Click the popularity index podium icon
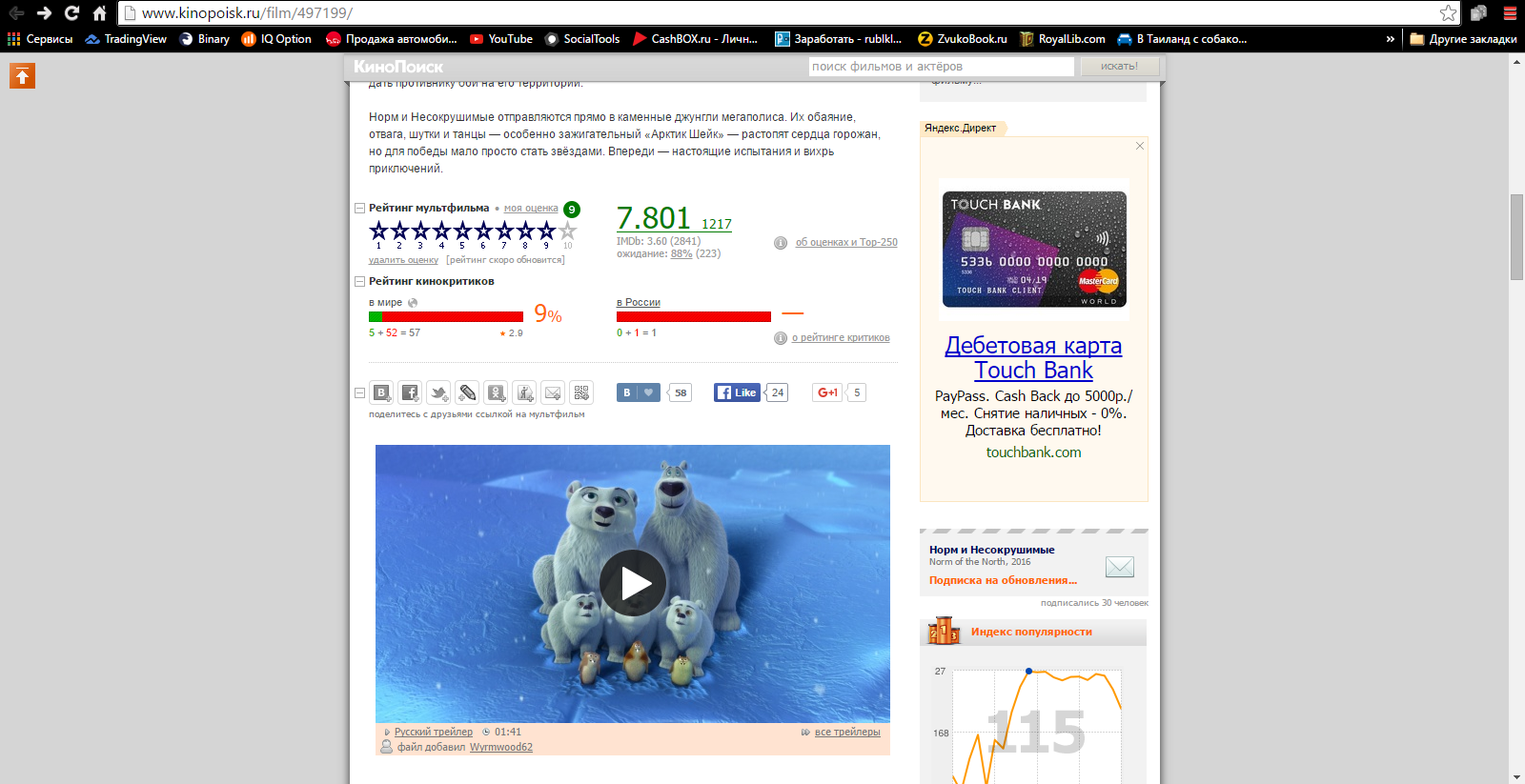 [x=944, y=631]
